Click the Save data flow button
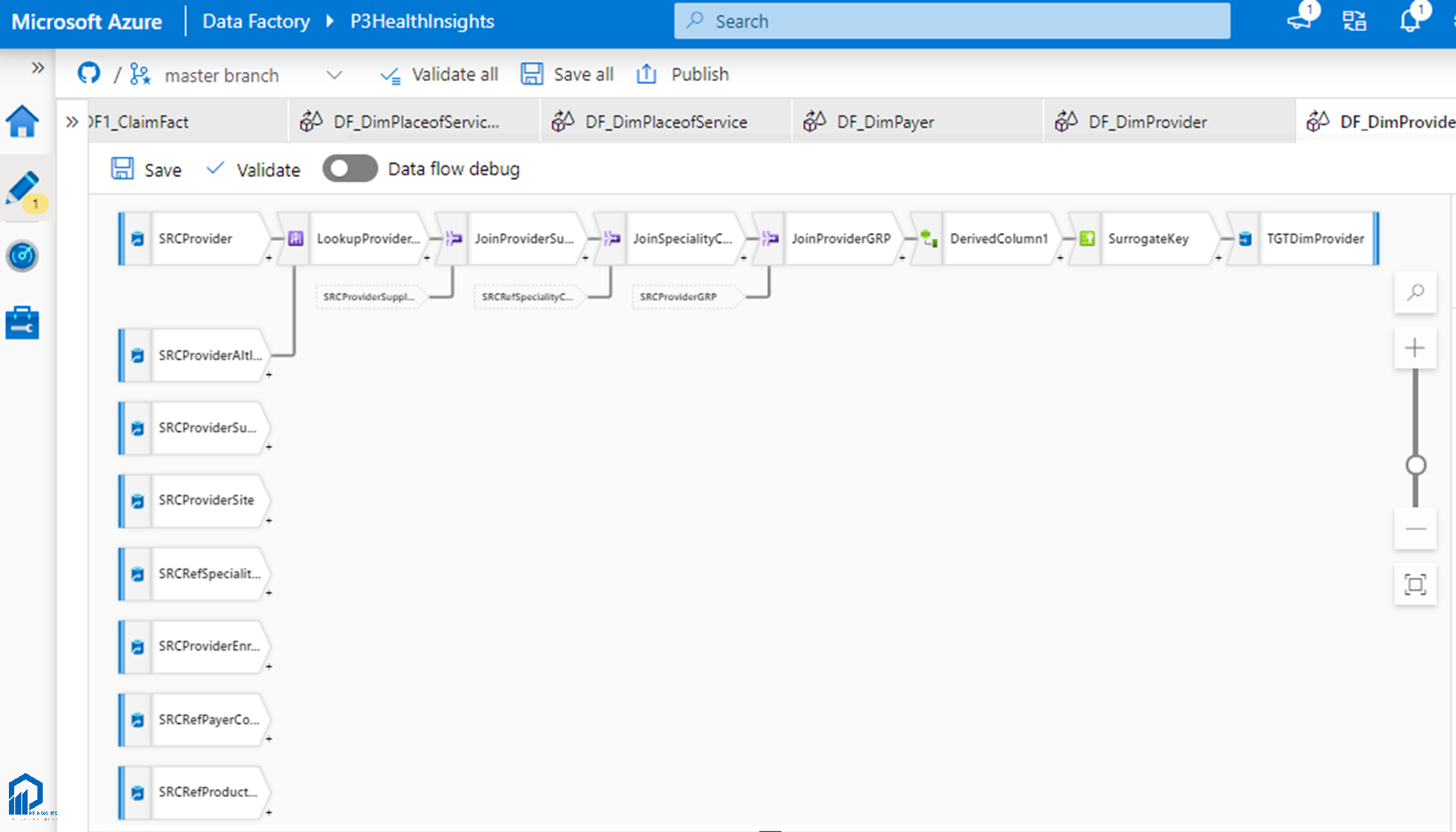The height and width of the screenshot is (832, 1456). tap(147, 169)
